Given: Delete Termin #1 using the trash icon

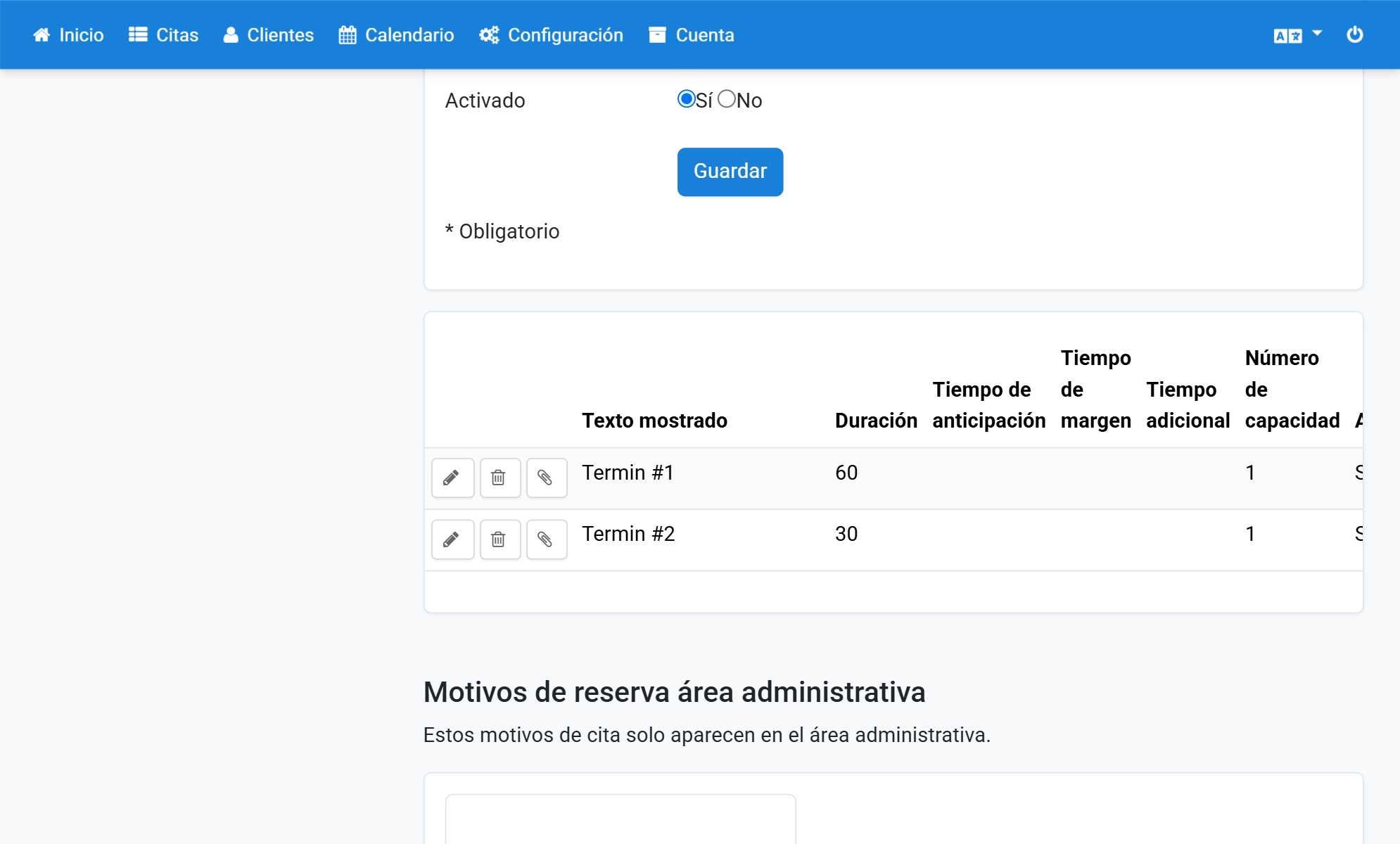Looking at the screenshot, I should (x=500, y=478).
